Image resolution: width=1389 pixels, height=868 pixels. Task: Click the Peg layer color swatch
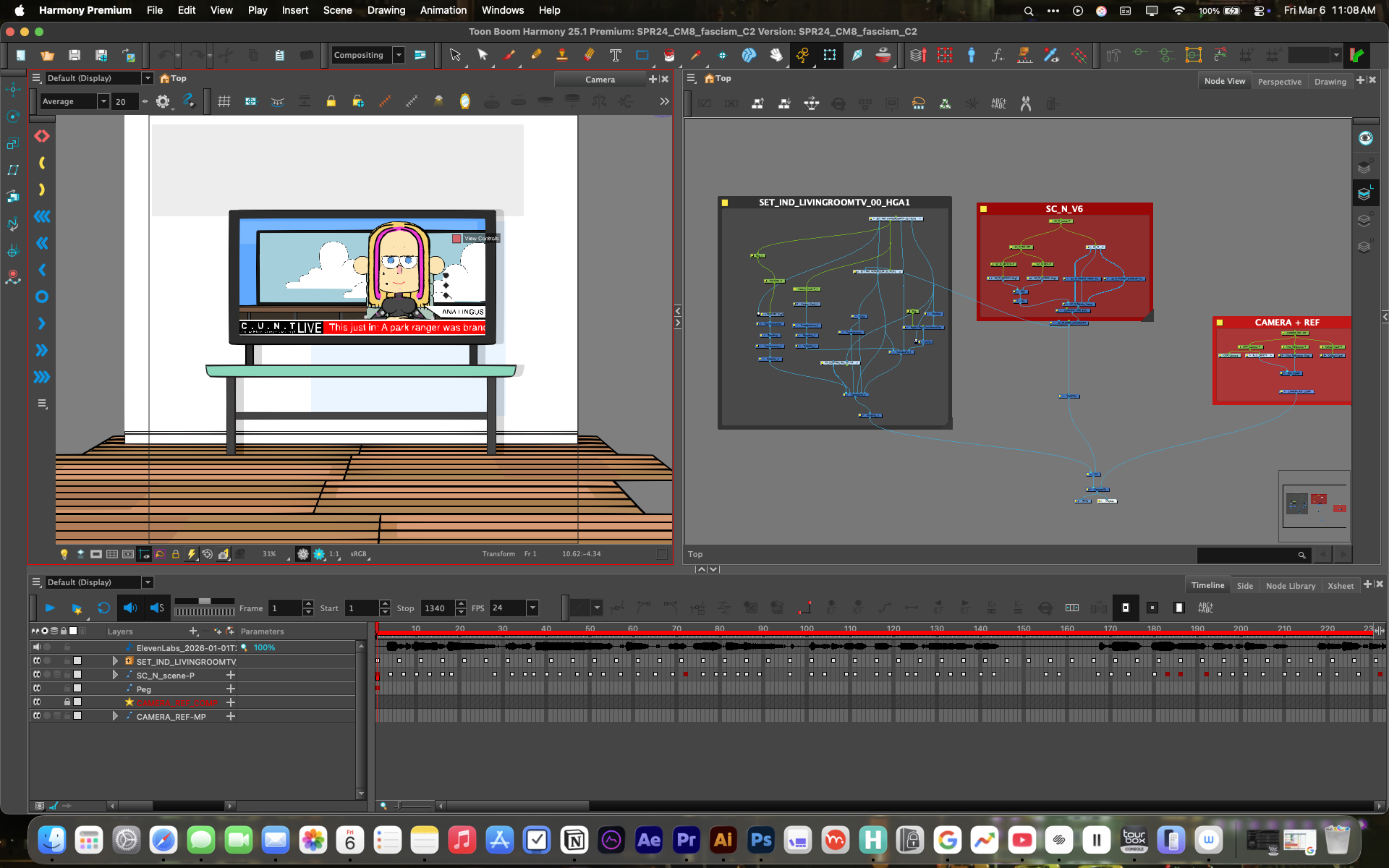[77, 689]
